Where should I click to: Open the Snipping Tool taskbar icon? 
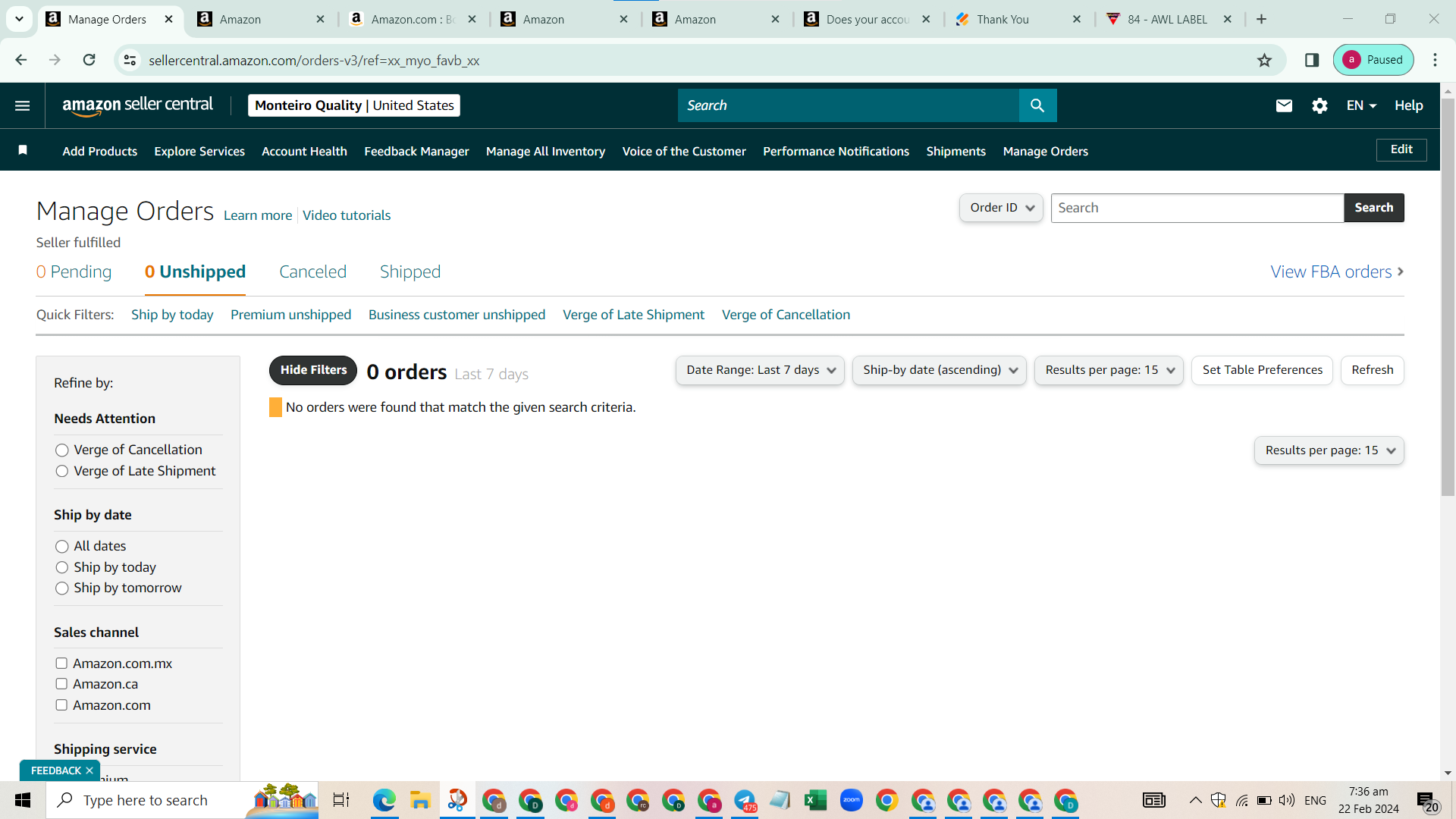point(457,800)
